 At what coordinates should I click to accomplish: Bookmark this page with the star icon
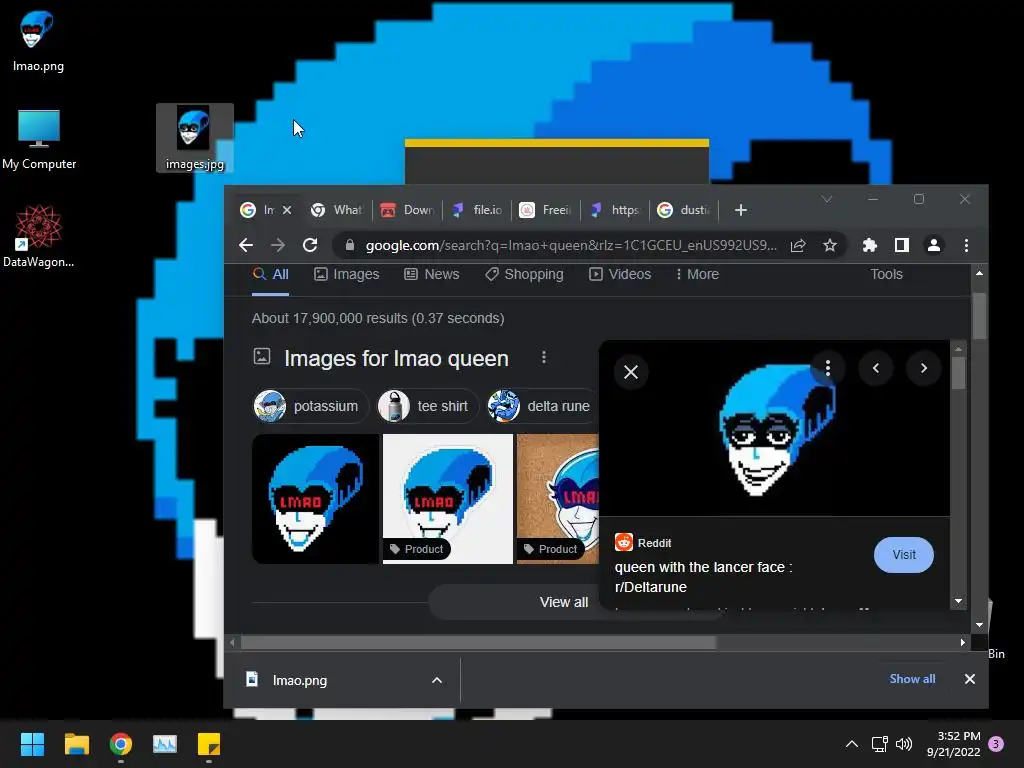pos(829,246)
